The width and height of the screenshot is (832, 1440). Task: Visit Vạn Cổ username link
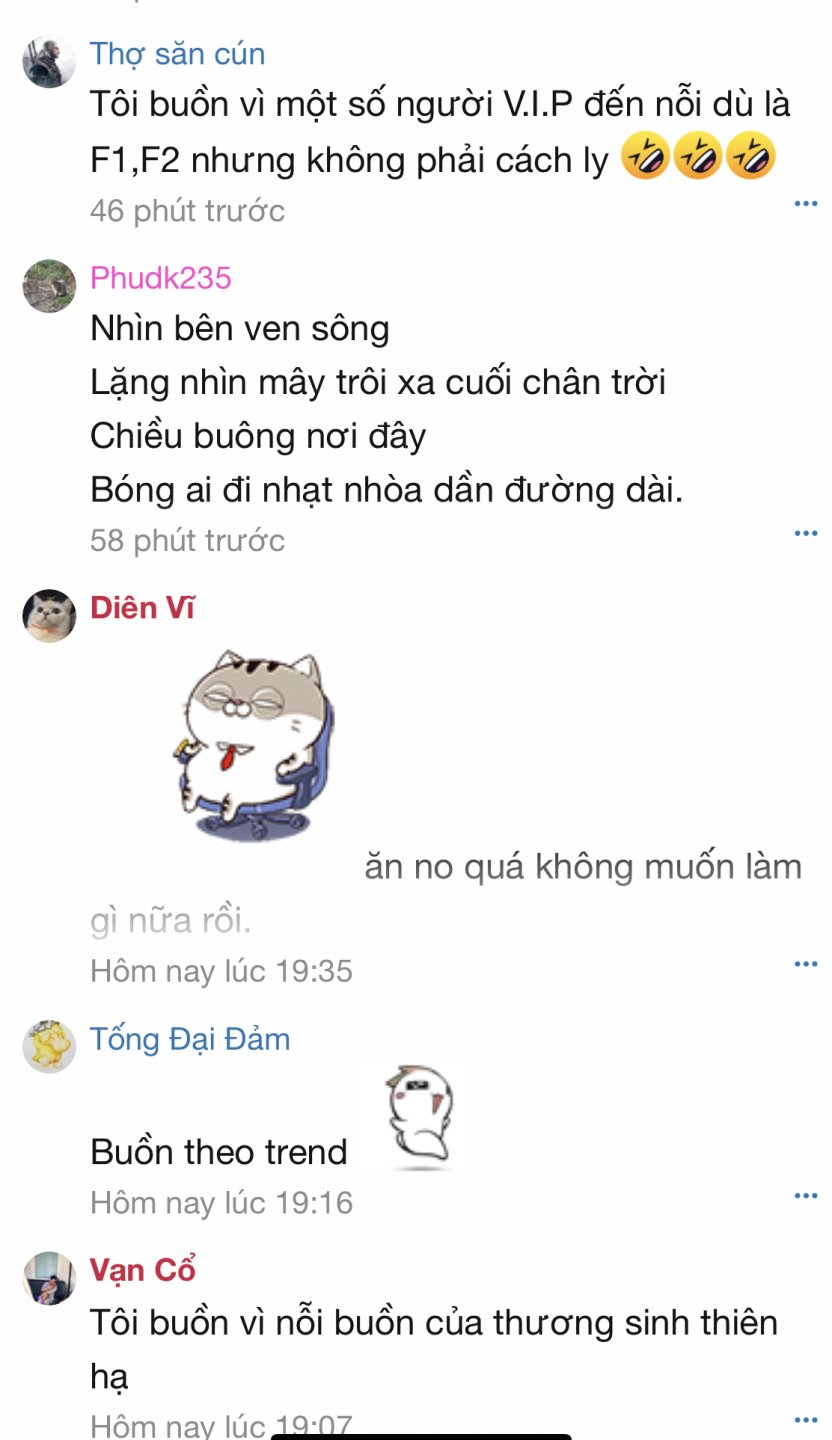click(142, 1270)
